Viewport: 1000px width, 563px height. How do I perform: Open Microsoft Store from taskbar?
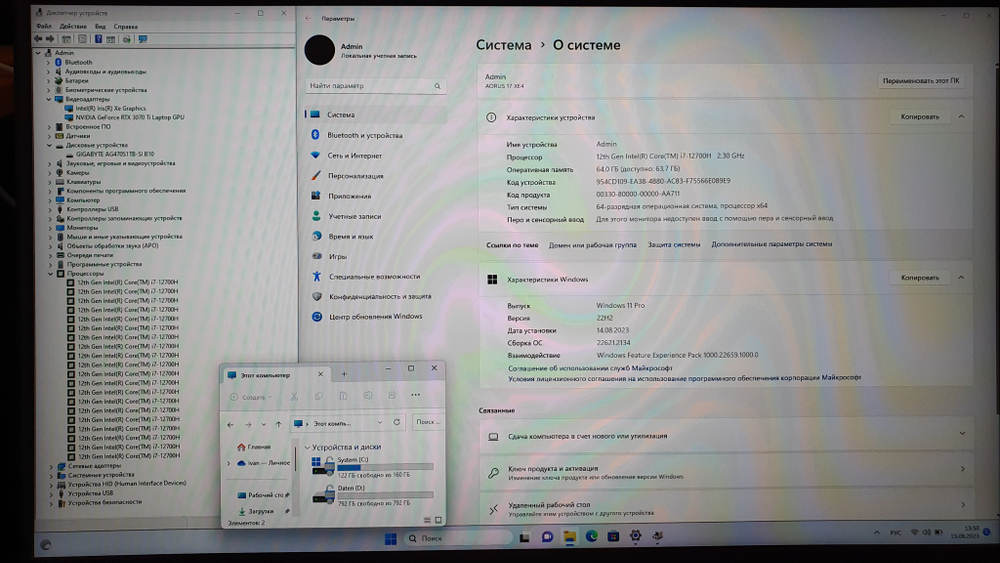click(614, 537)
